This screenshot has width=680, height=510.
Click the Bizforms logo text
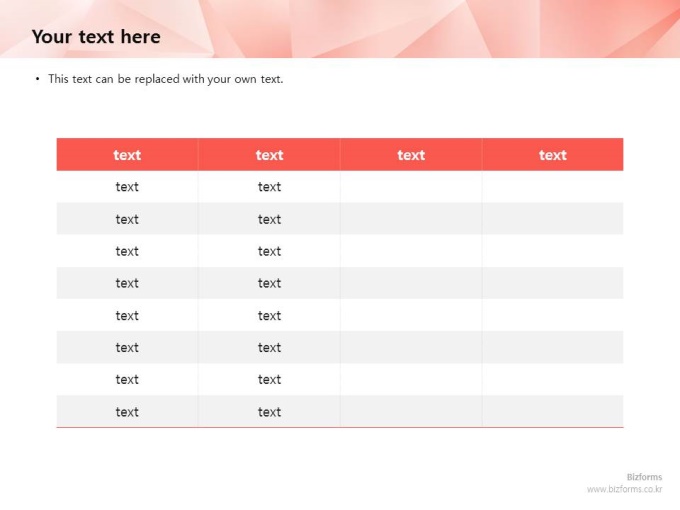coord(644,477)
